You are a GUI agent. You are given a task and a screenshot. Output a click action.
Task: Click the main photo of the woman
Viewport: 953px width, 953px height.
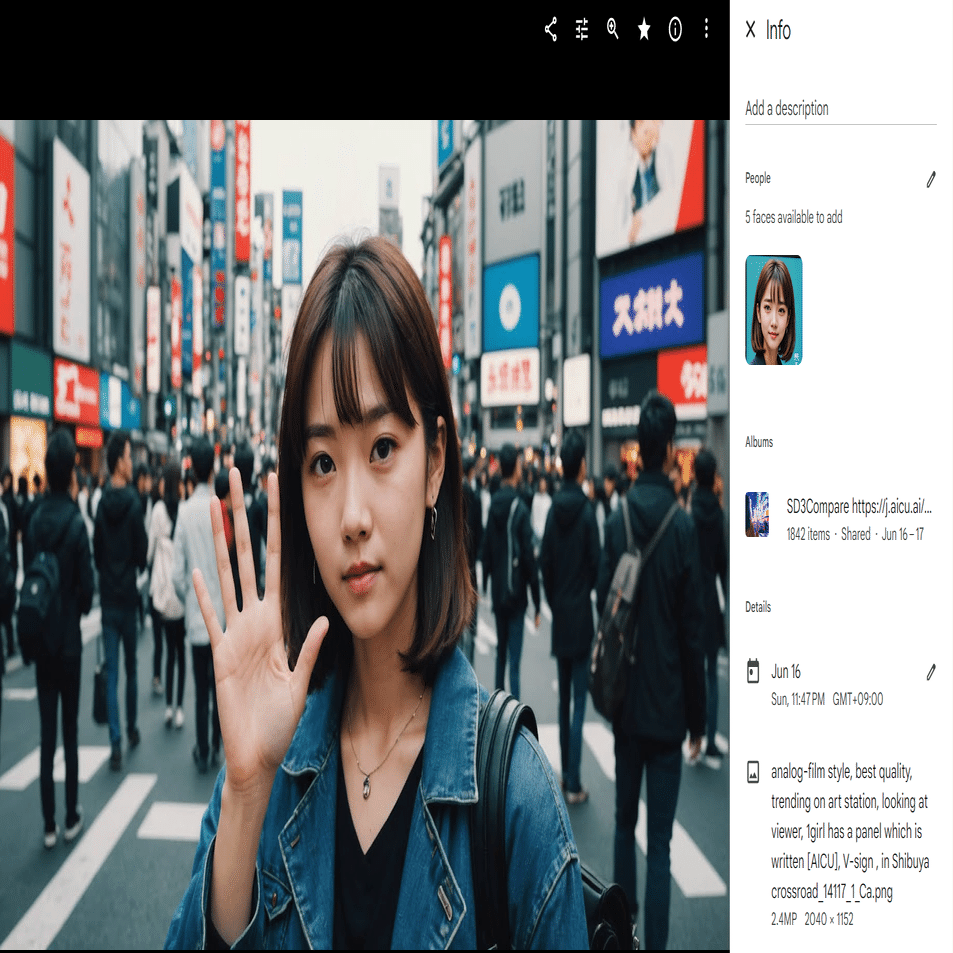[x=365, y=535]
